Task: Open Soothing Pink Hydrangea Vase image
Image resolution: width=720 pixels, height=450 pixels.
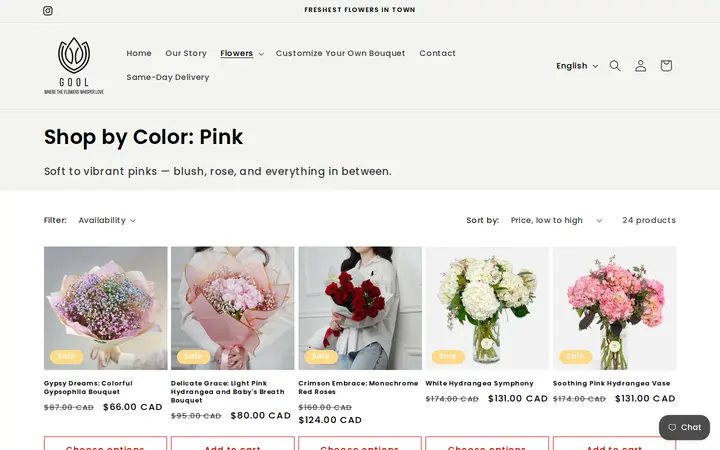Action: click(614, 308)
